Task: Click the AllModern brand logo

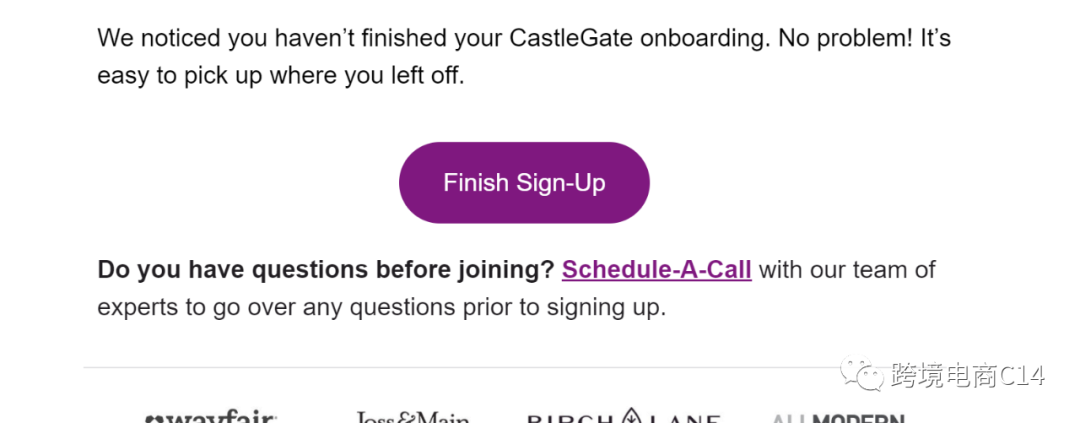Action: coord(838,418)
